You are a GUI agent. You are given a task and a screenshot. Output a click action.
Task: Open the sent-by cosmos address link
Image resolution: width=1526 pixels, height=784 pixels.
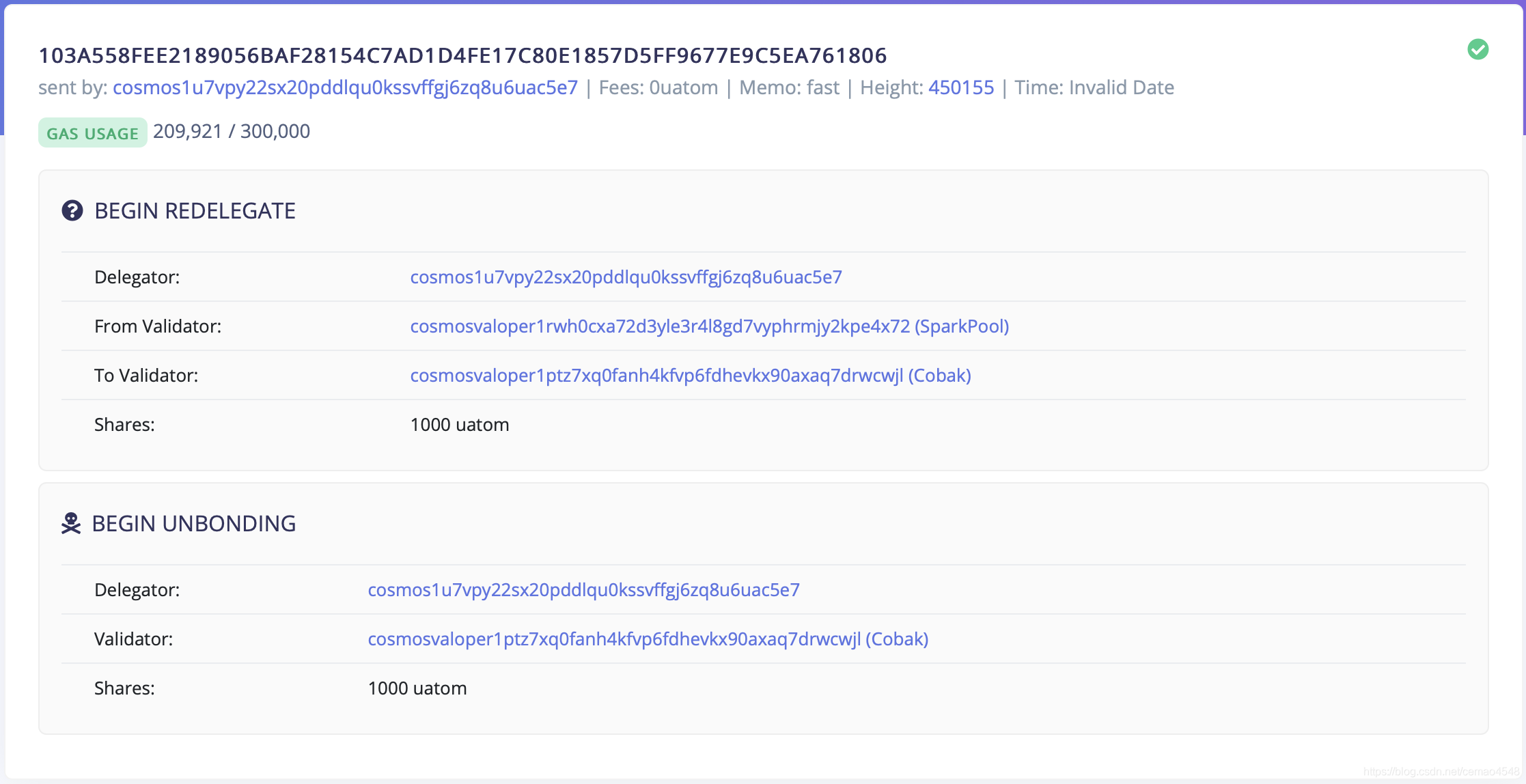point(345,87)
